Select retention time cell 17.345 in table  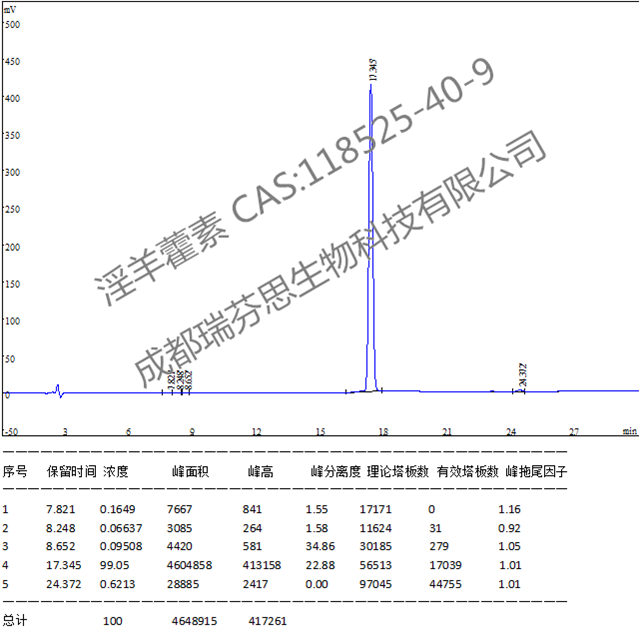coord(65,563)
